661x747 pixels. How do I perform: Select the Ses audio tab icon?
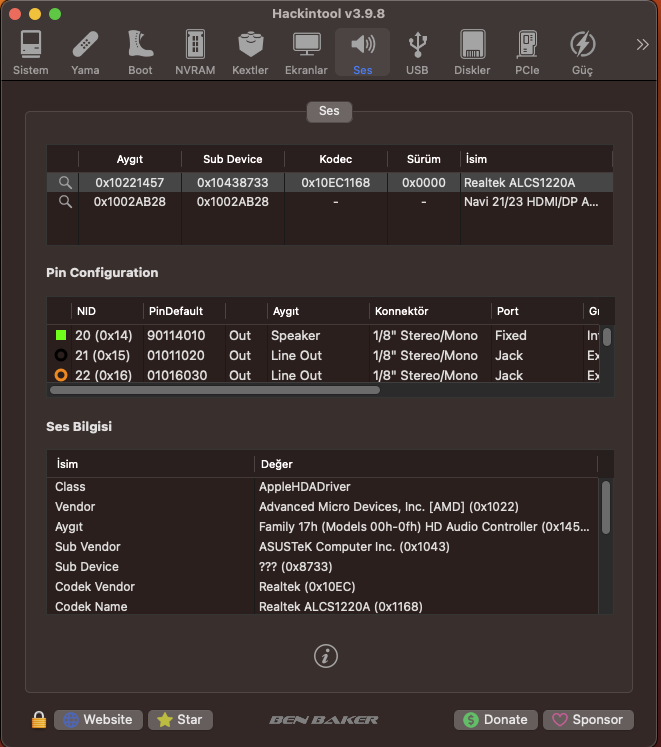point(363,52)
